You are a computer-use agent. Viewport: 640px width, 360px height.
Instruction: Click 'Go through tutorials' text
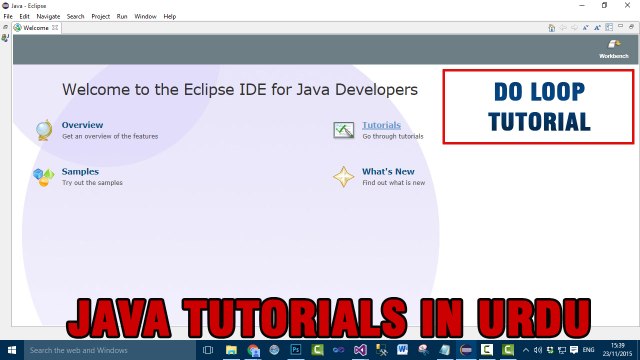pos(393,136)
